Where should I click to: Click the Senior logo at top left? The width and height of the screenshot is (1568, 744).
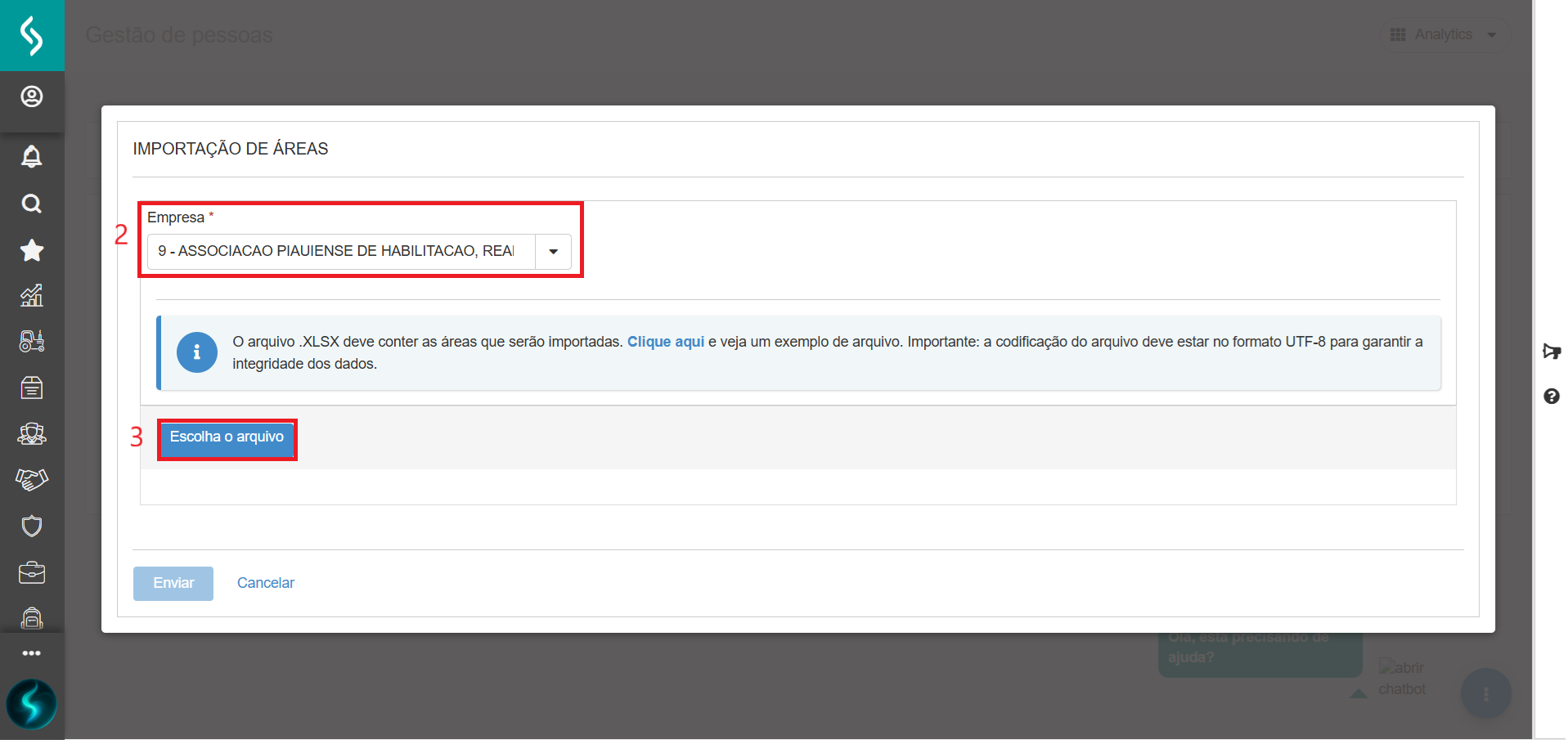click(32, 36)
